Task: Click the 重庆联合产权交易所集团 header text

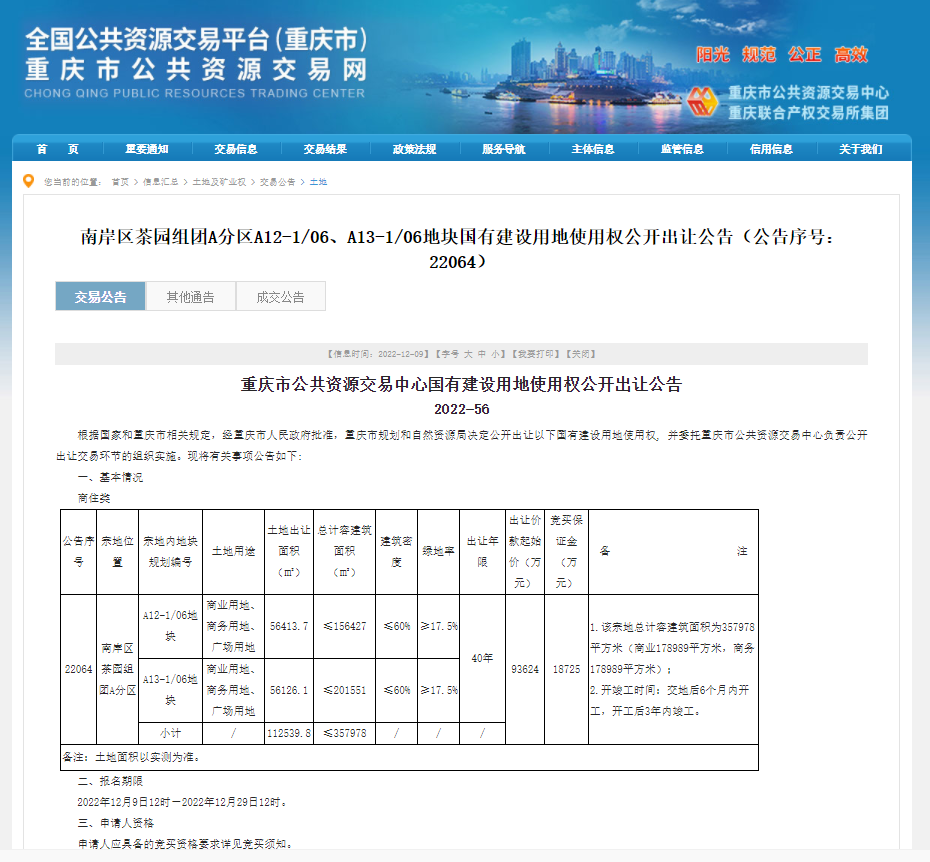Action: (808, 113)
